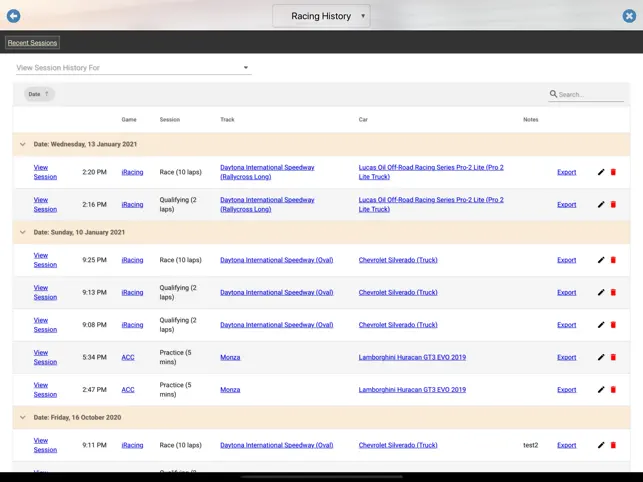
Task: Open View Session for 2:16 PM qualifying
Action: pyautogui.click(x=45, y=205)
